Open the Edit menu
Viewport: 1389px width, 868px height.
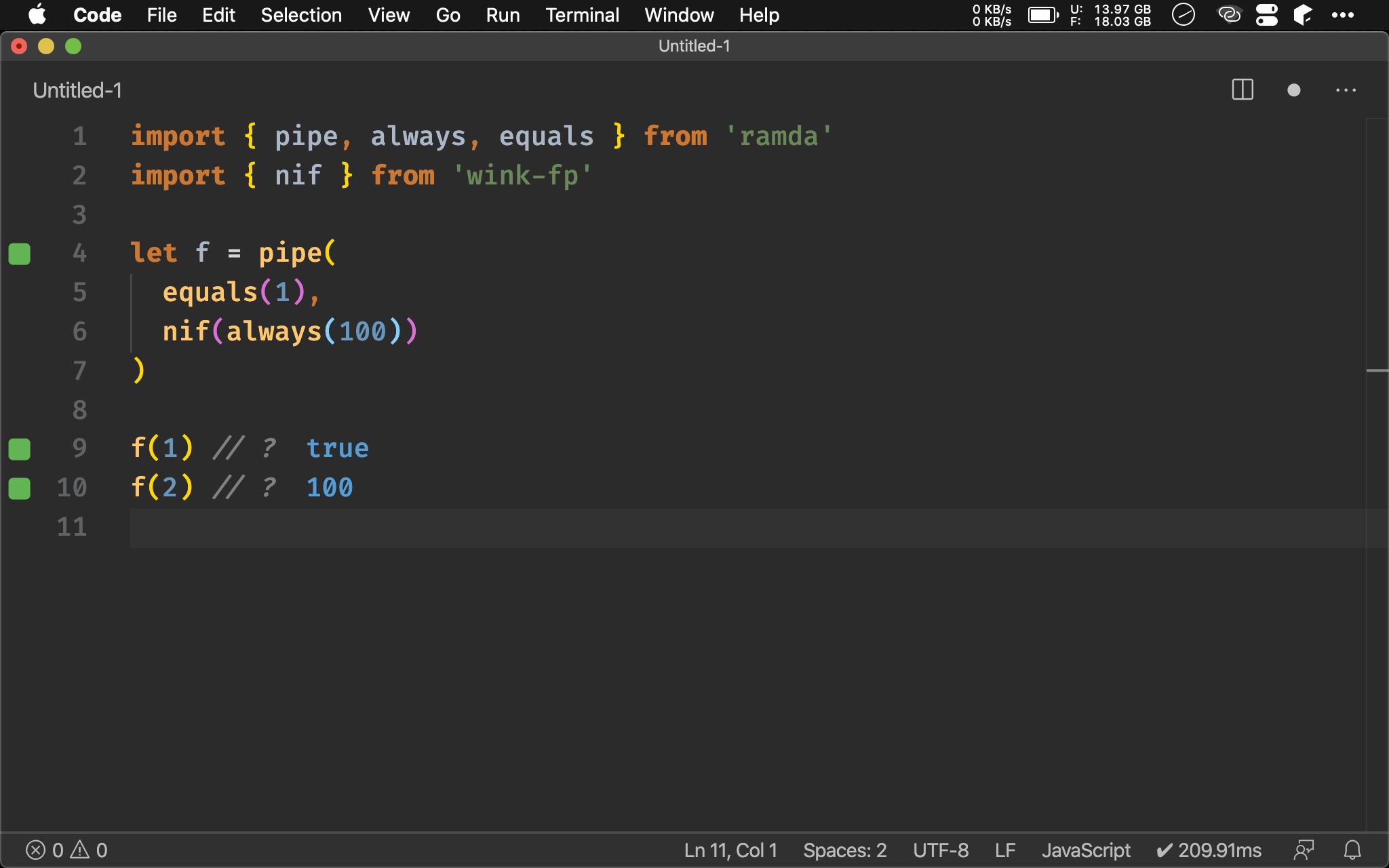tap(218, 15)
